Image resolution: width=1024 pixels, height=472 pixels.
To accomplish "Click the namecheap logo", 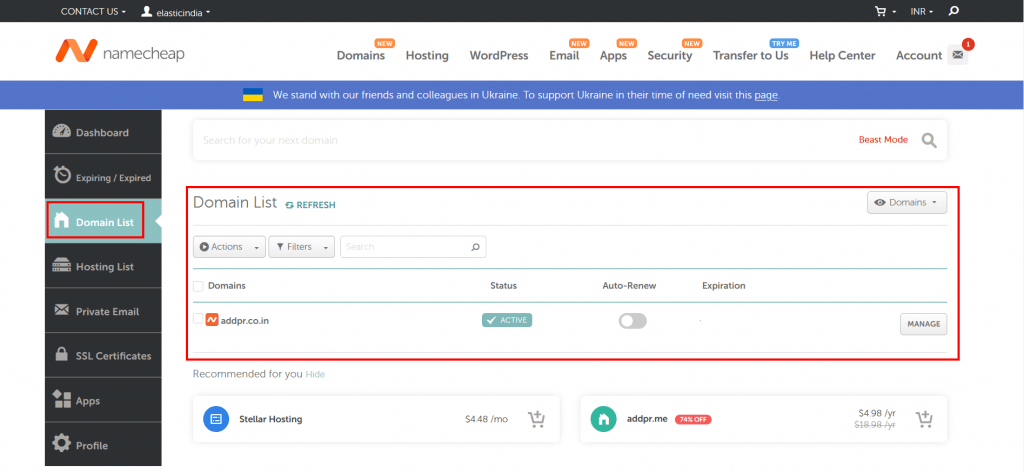I will pos(120,51).
